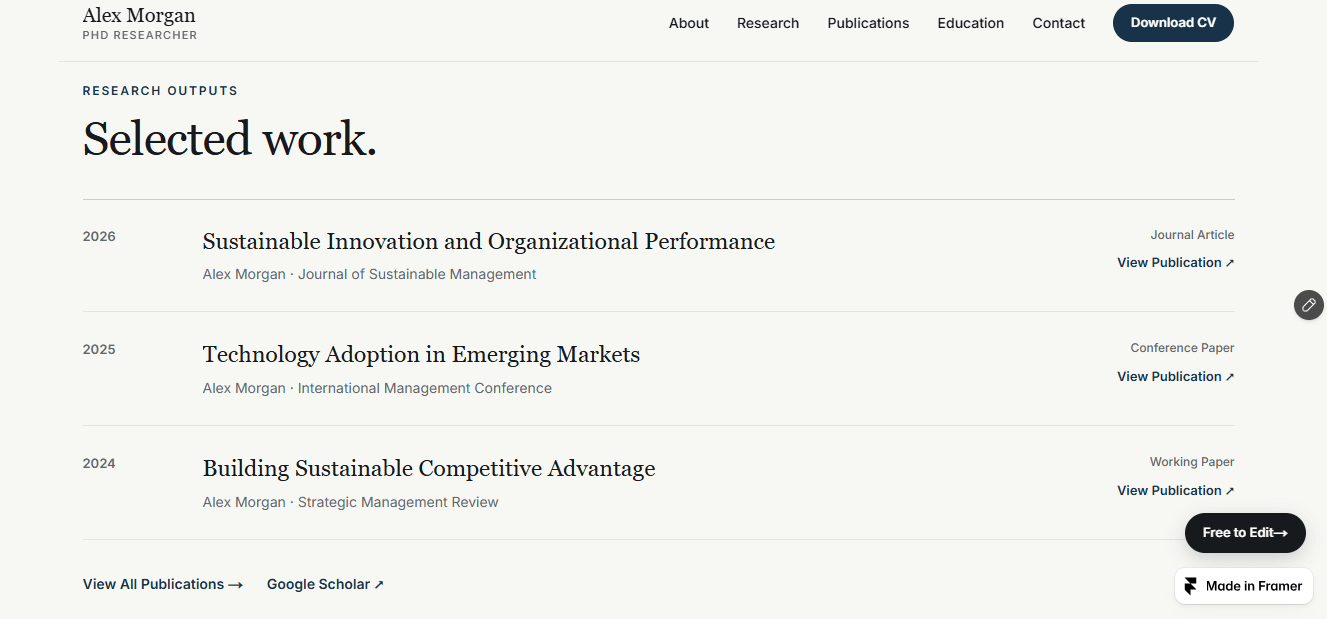Click the 2024 year label
The image size is (1327, 619).
(x=99, y=464)
